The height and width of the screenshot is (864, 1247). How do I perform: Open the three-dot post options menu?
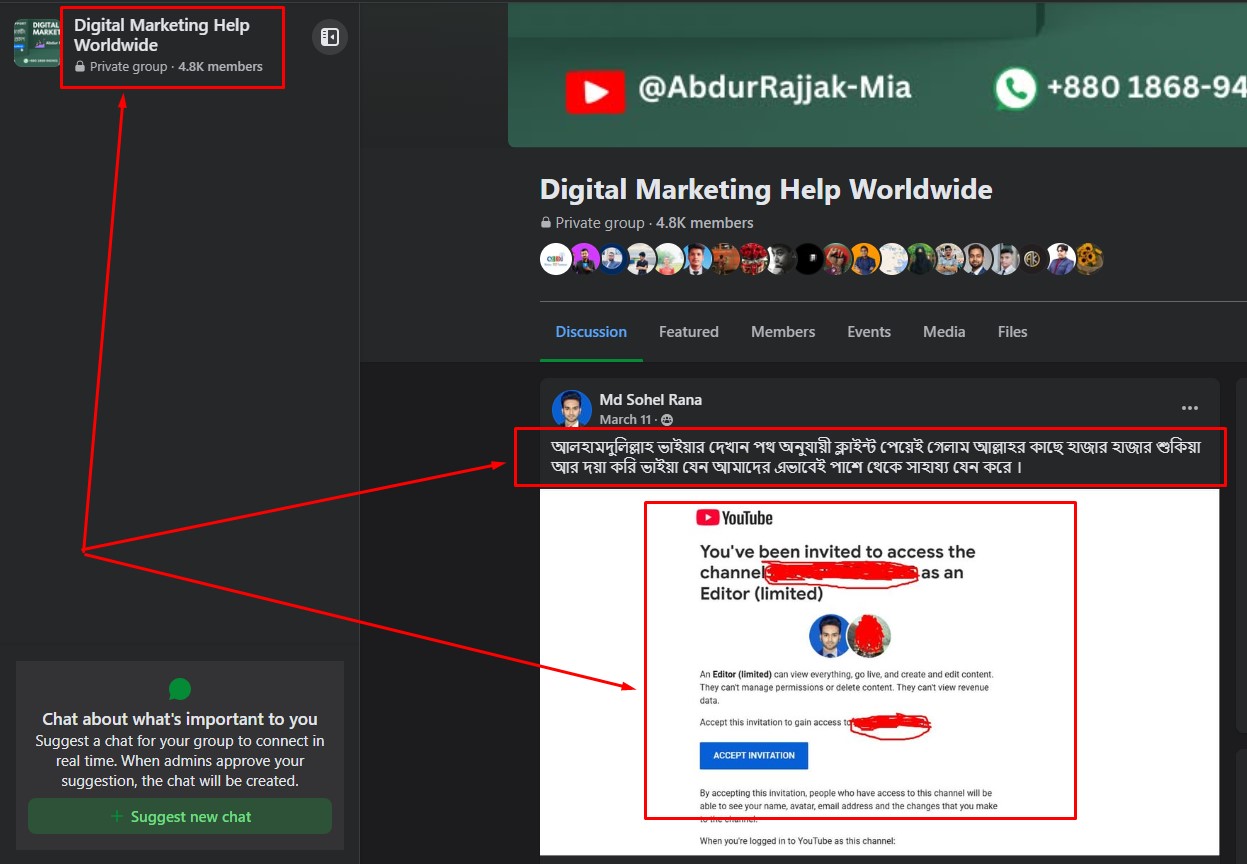1190,408
